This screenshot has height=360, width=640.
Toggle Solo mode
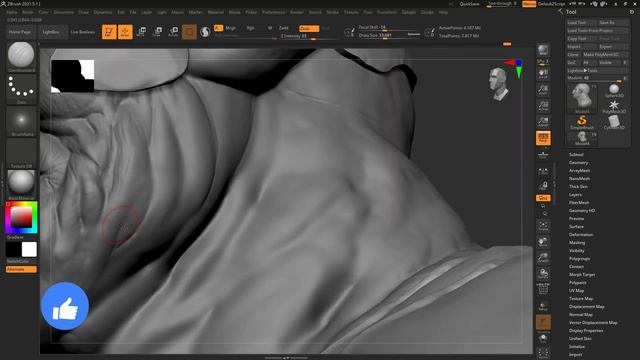tap(543, 338)
